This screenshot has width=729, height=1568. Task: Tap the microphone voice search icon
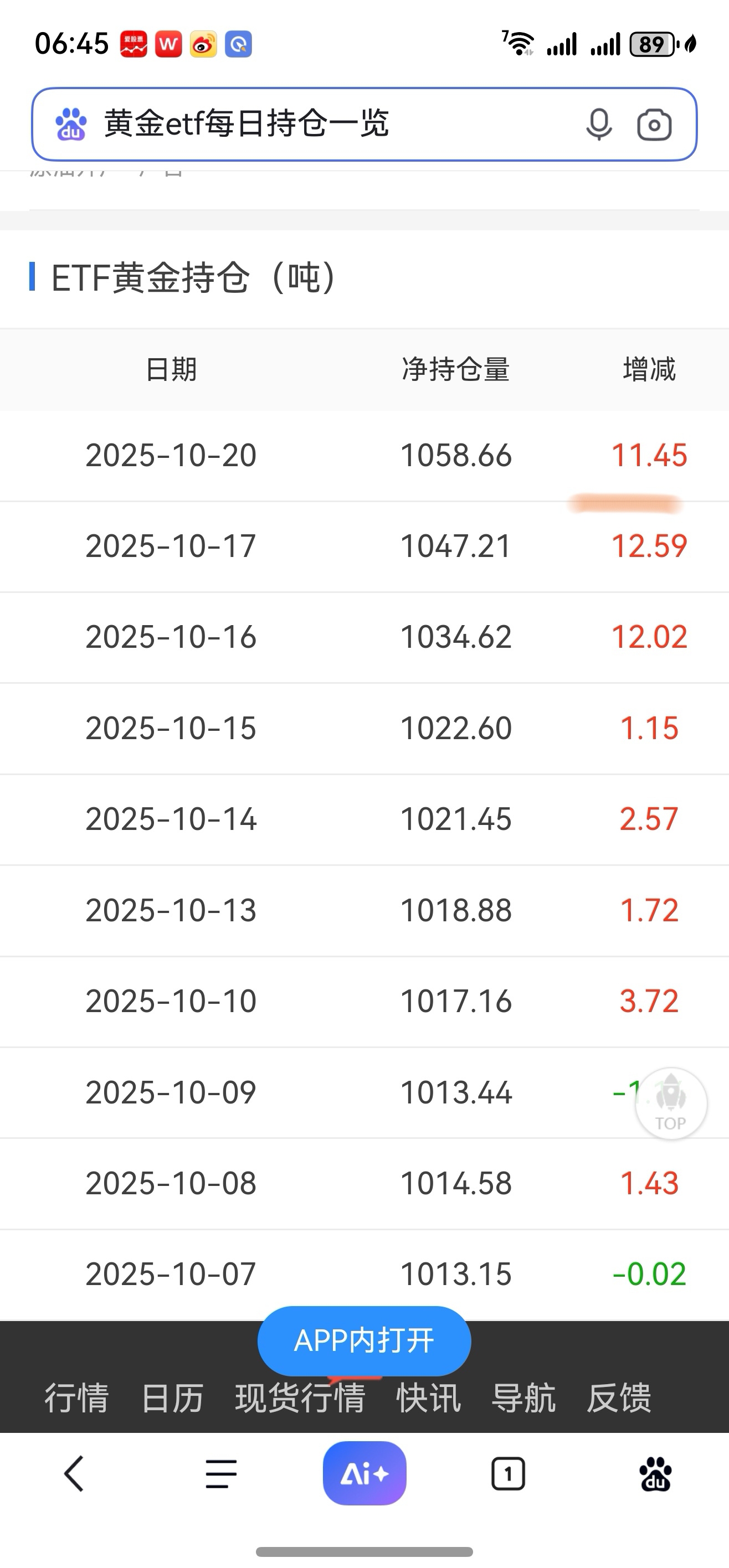click(x=598, y=125)
